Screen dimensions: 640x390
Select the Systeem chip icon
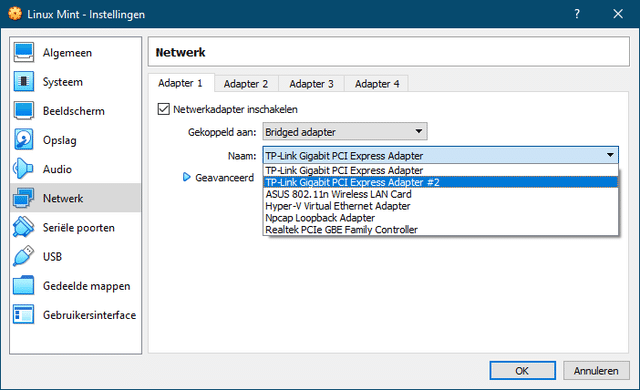click(24, 81)
